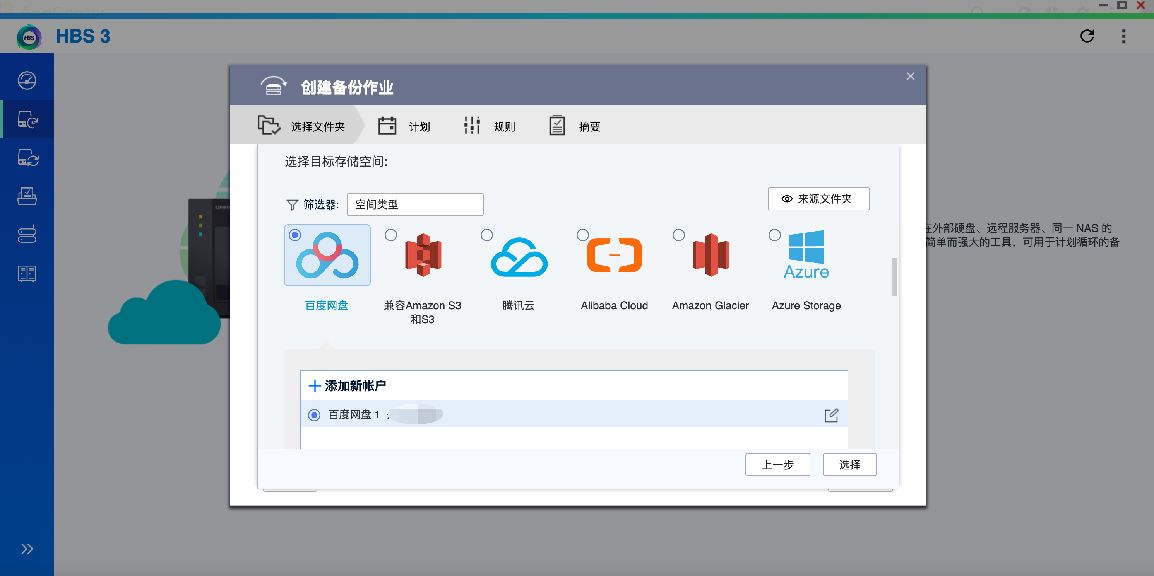Open the Sync sidebar icon
Screen dimensions: 1154x576
[x=27, y=157]
